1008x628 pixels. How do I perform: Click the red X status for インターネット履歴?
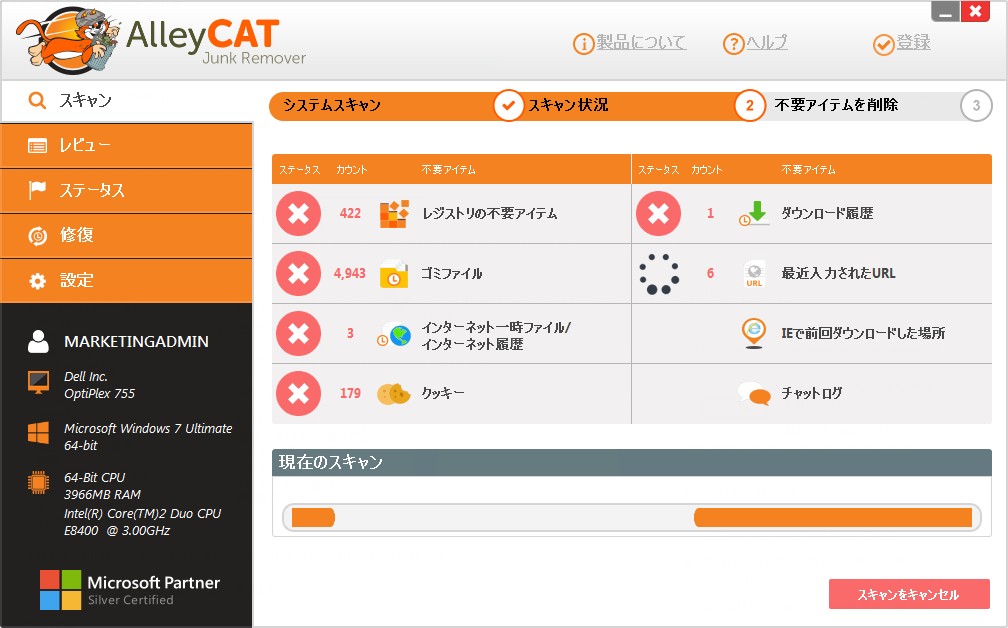tap(298, 334)
